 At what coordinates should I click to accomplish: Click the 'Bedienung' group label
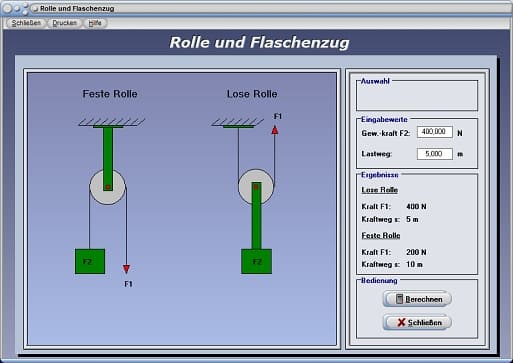tap(379, 281)
